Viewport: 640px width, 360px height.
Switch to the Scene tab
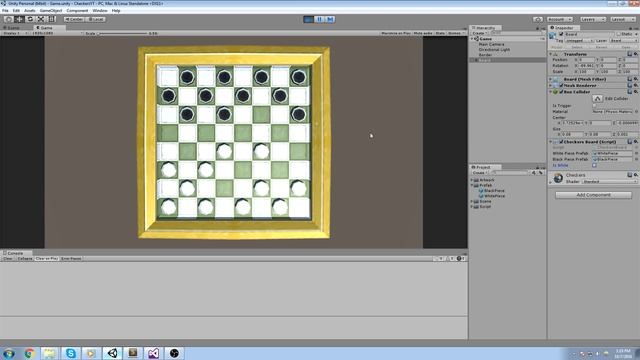pos(13,28)
